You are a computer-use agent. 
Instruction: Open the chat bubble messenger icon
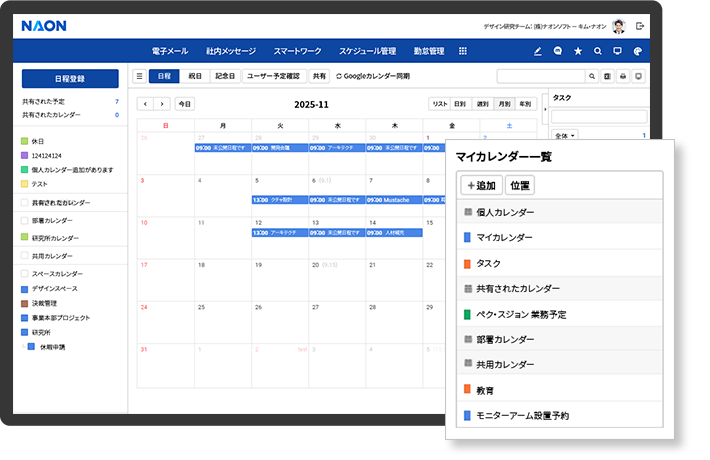click(558, 51)
